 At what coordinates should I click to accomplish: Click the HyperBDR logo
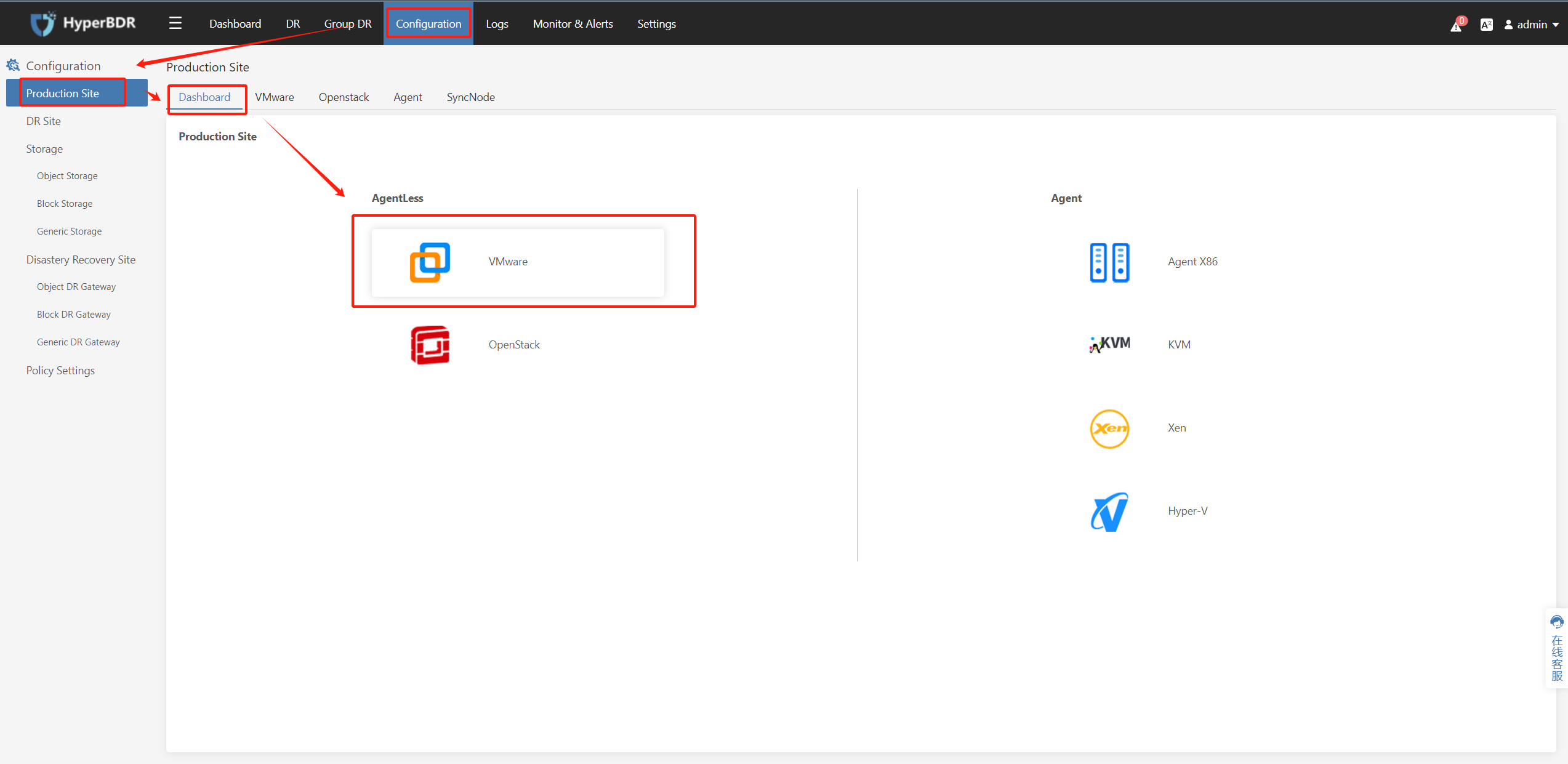[x=83, y=23]
